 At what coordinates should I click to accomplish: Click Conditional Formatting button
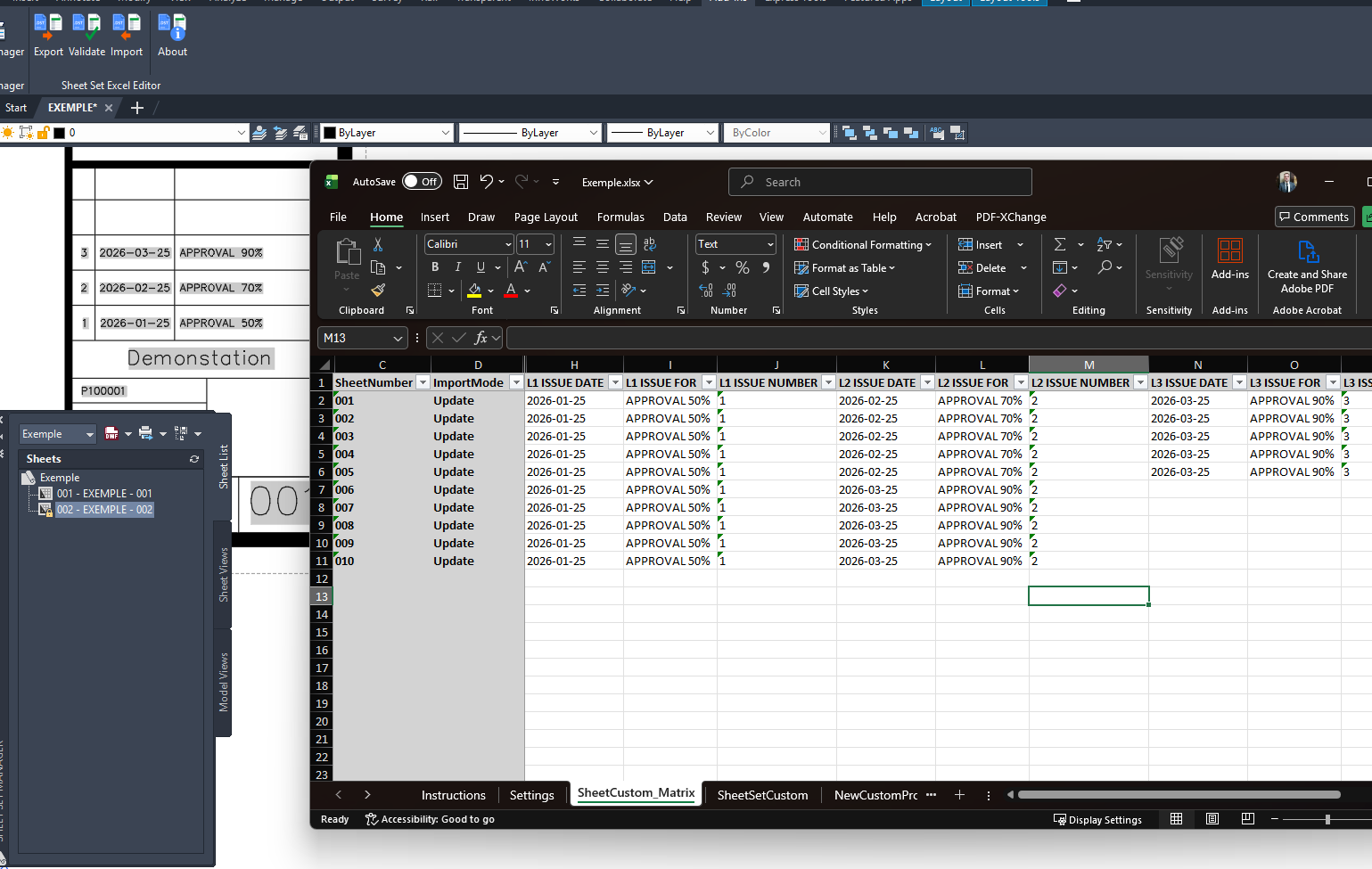(x=863, y=244)
